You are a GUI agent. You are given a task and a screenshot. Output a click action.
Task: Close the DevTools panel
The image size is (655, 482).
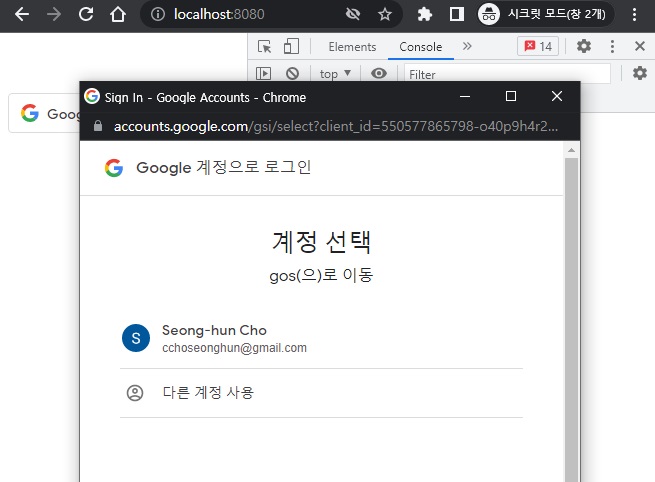[640, 46]
